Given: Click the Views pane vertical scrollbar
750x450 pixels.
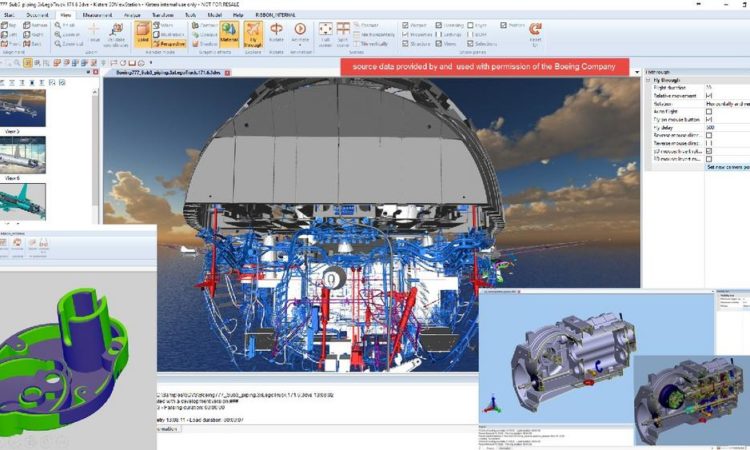Looking at the screenshot, I should tap(95, 153).
